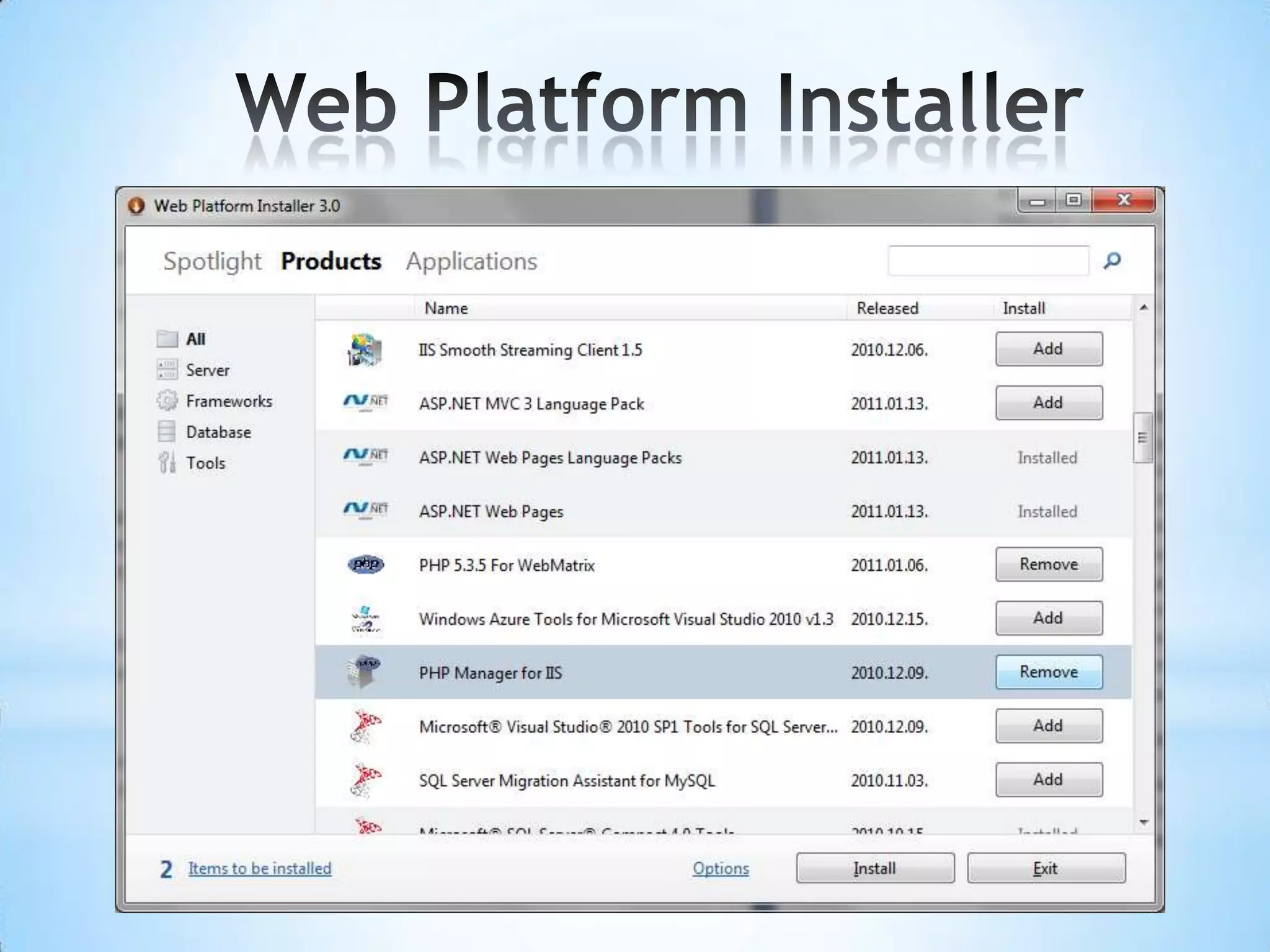Screen dimensions: 1270x952
Task: Select the PHP Manager for IIS row text
Action: (x=491, y=673)
